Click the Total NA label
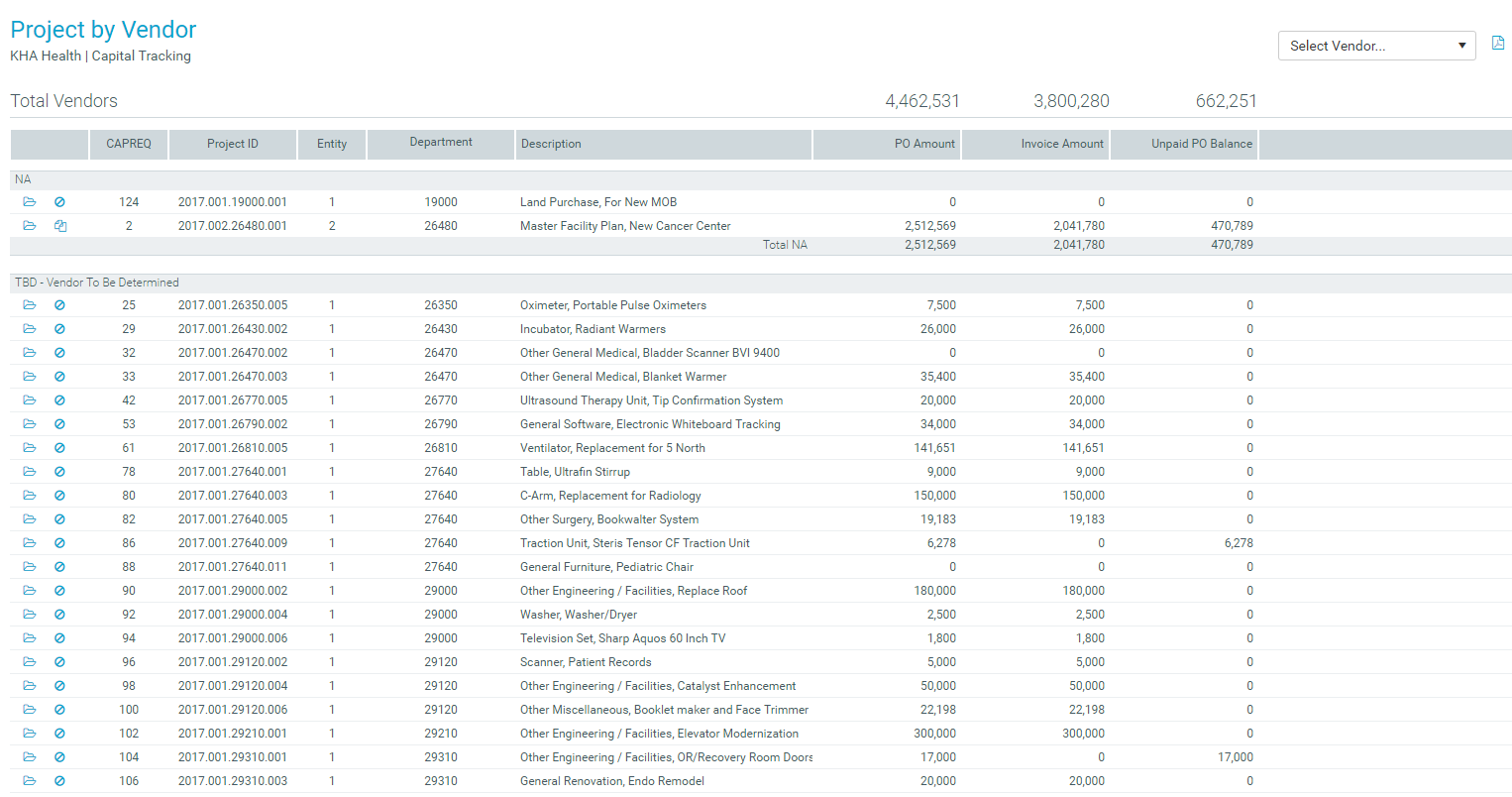 (785, 245)
